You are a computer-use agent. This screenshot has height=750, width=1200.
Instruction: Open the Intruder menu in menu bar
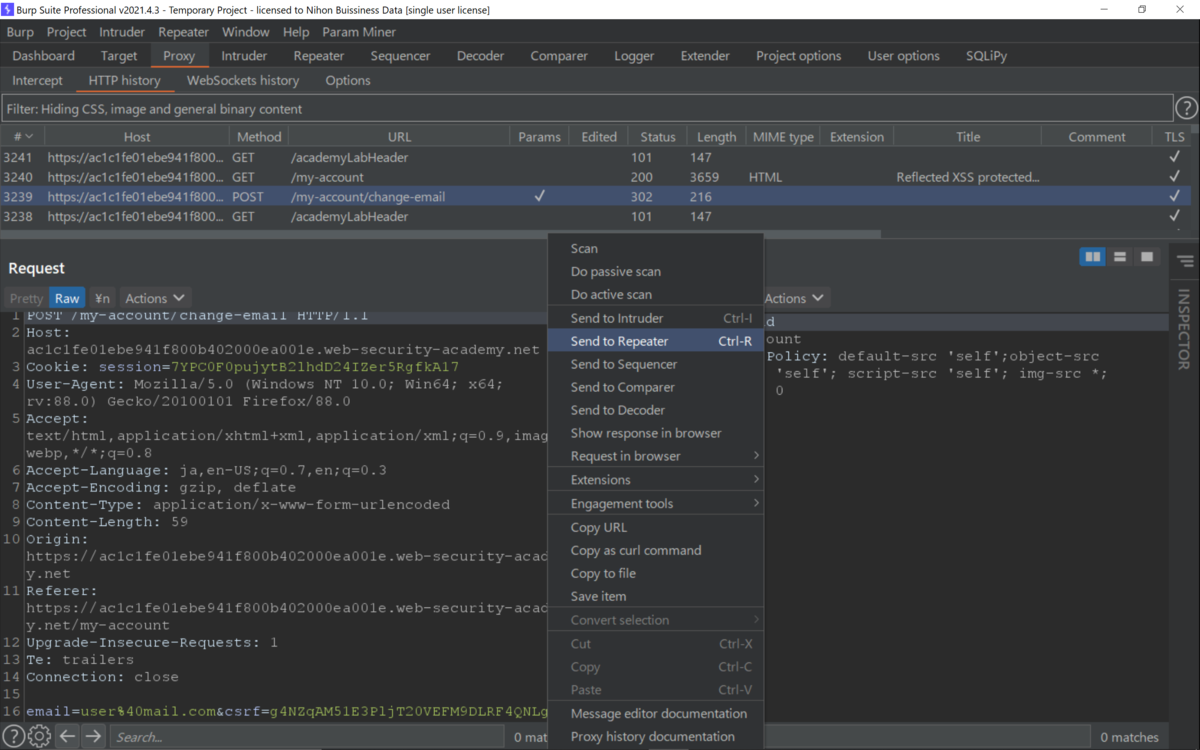(122, 32)
